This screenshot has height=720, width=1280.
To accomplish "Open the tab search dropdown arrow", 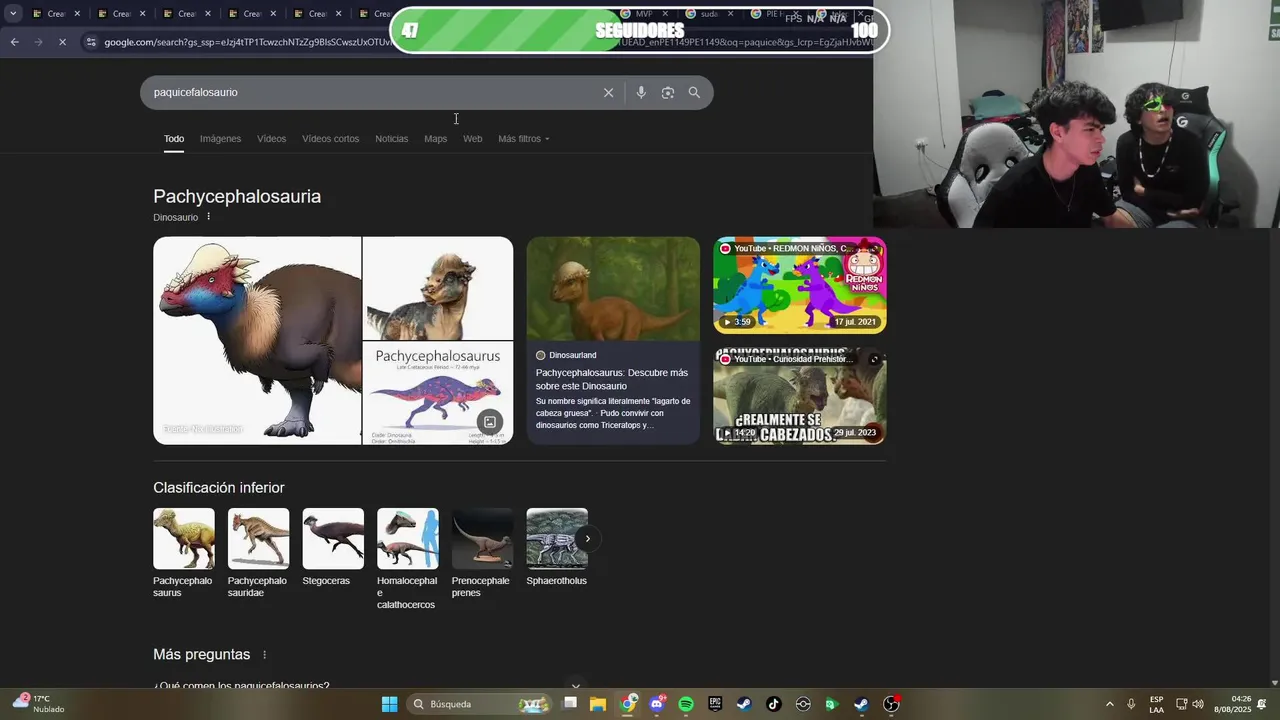I will 13,14.
